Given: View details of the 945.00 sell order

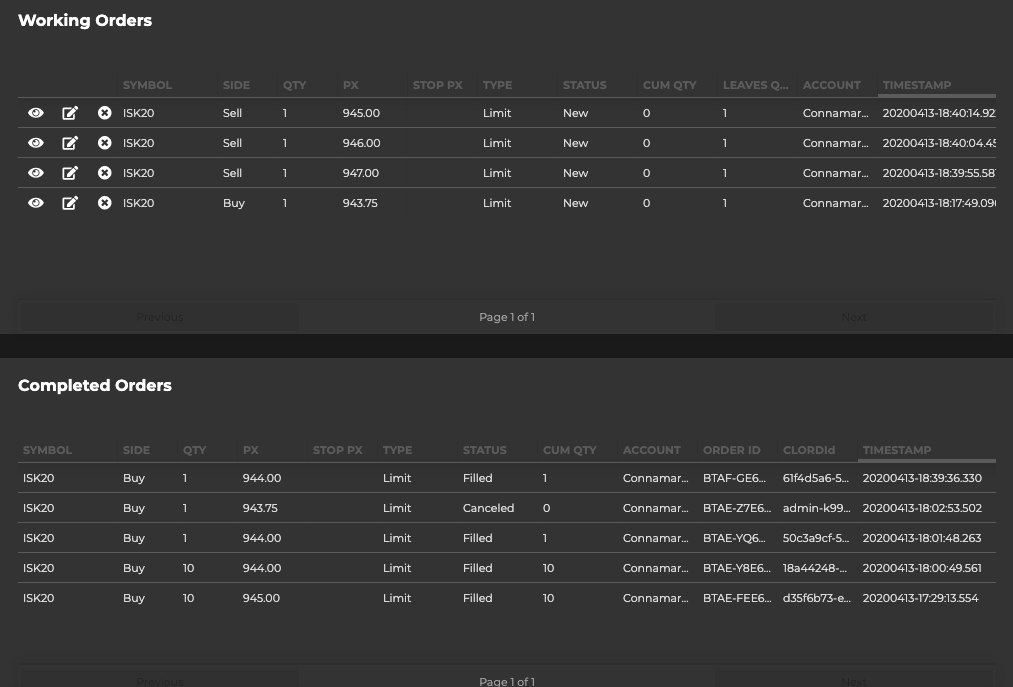Looking at the screenshot, I should 36,113.
